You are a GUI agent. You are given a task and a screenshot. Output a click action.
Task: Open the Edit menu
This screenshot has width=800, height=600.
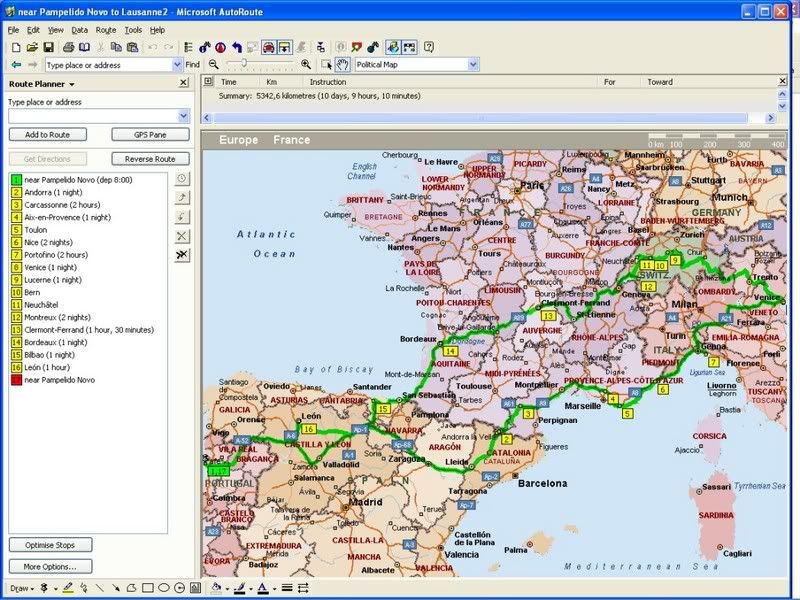[33, 30]
